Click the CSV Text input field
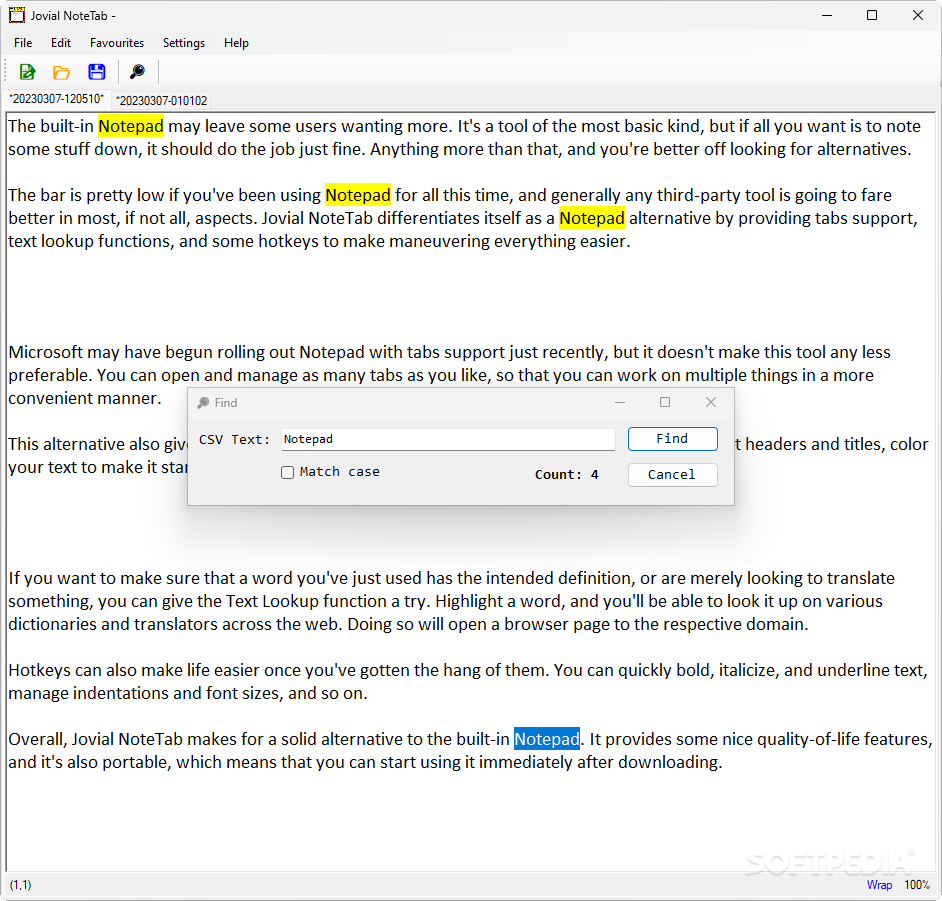The width and height of the screenshot is (942, 901). pyautogui.click(x=448, y=439)
